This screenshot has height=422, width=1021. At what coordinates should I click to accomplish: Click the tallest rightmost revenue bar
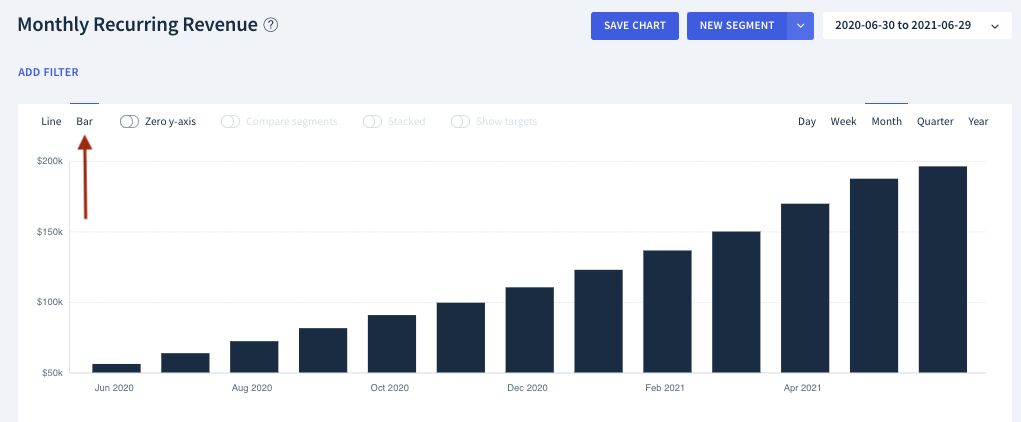pyautogui.click(x=943, y=270)
